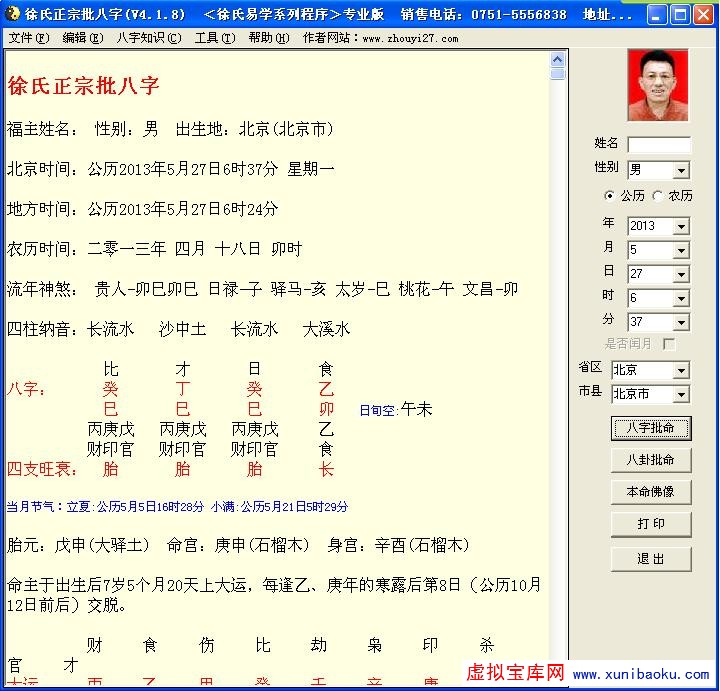Open the 八字知识 menu
720x691 pixels.
[x=148, y=38]
